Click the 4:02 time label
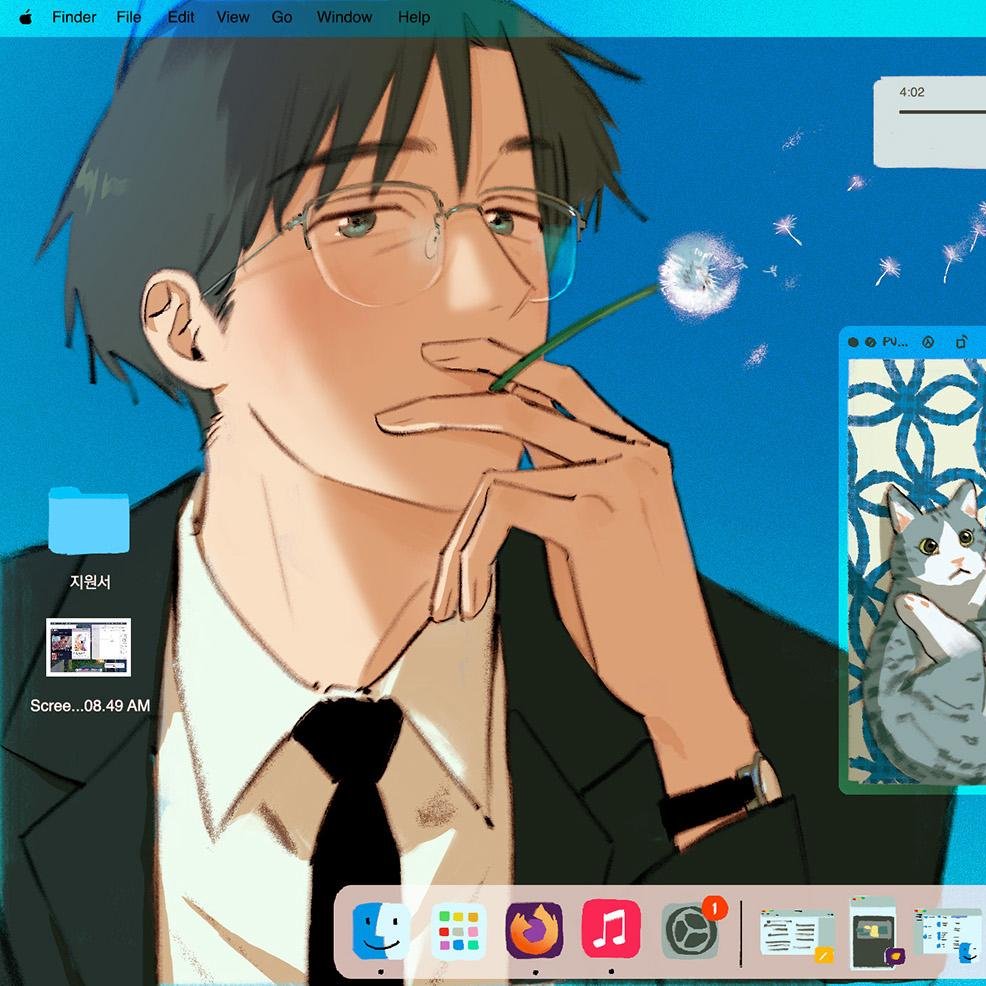The width and height of the screenshot is (986, 986). click(x=912, y=92)
